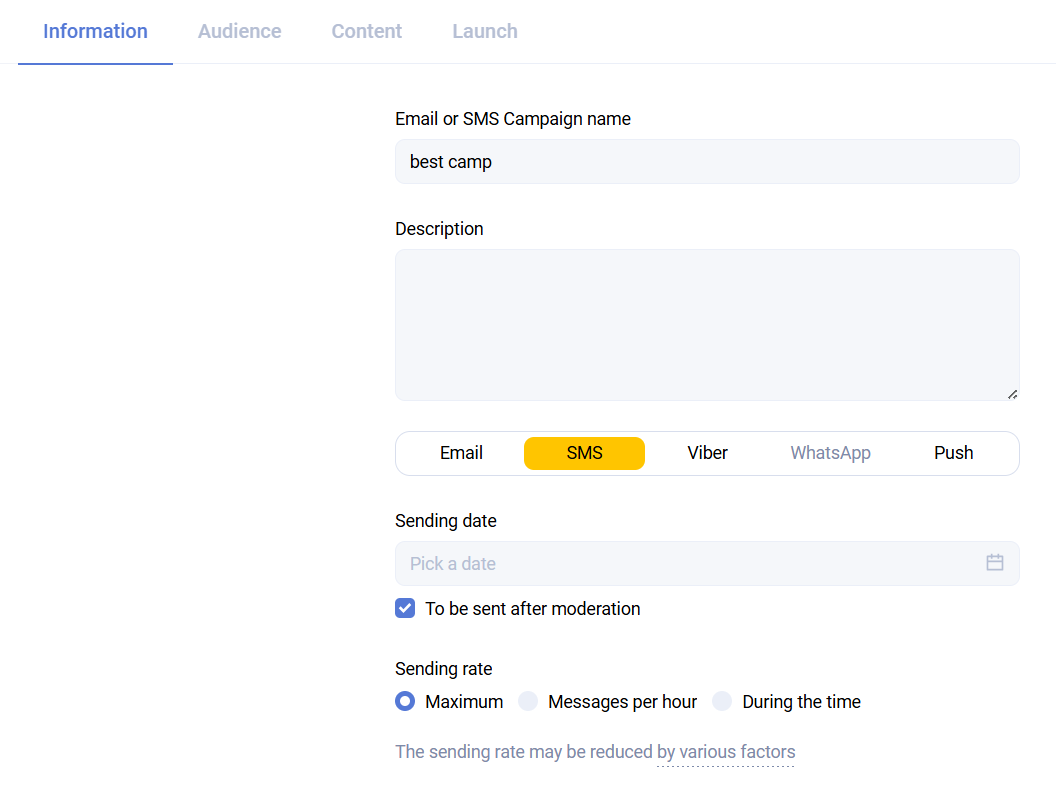This screenshot has height=790, width=1056.
Task: Select the SMS channel button
Action: click(x=584, y=453)
